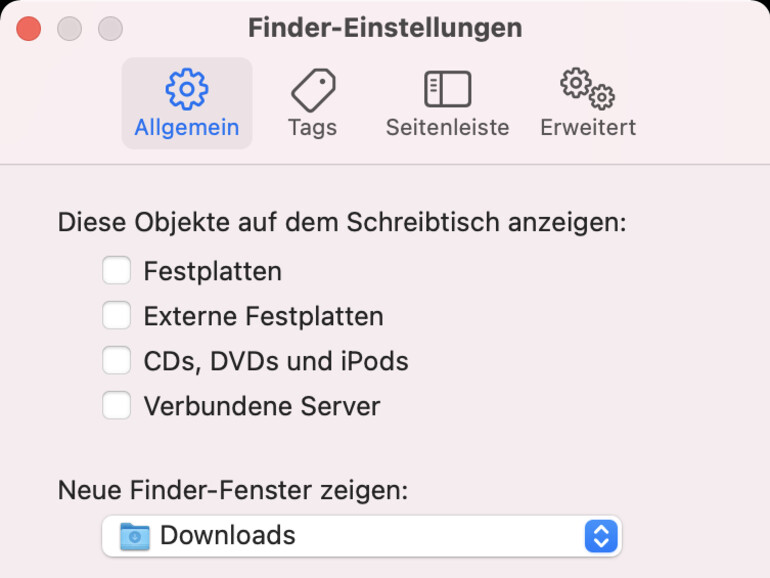This screenshot has height=578, width=770.
Task: Click the Tags label icon
Action: coord(312,90)
